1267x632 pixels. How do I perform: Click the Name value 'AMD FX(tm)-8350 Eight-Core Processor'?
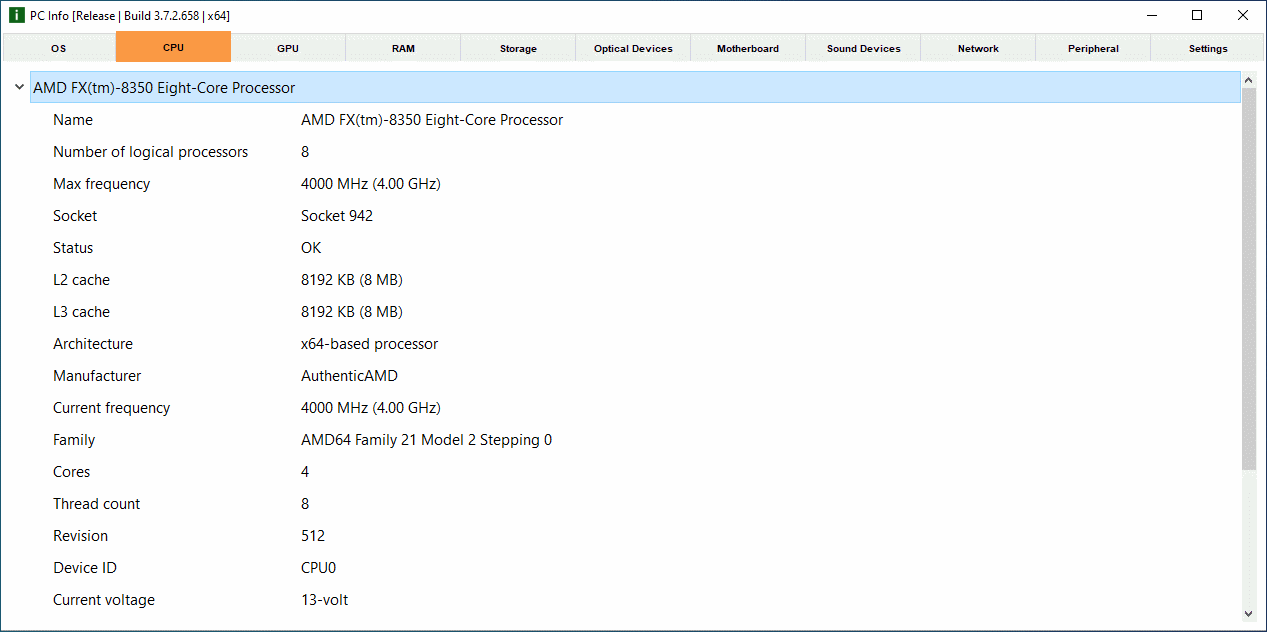coord(432,120)
